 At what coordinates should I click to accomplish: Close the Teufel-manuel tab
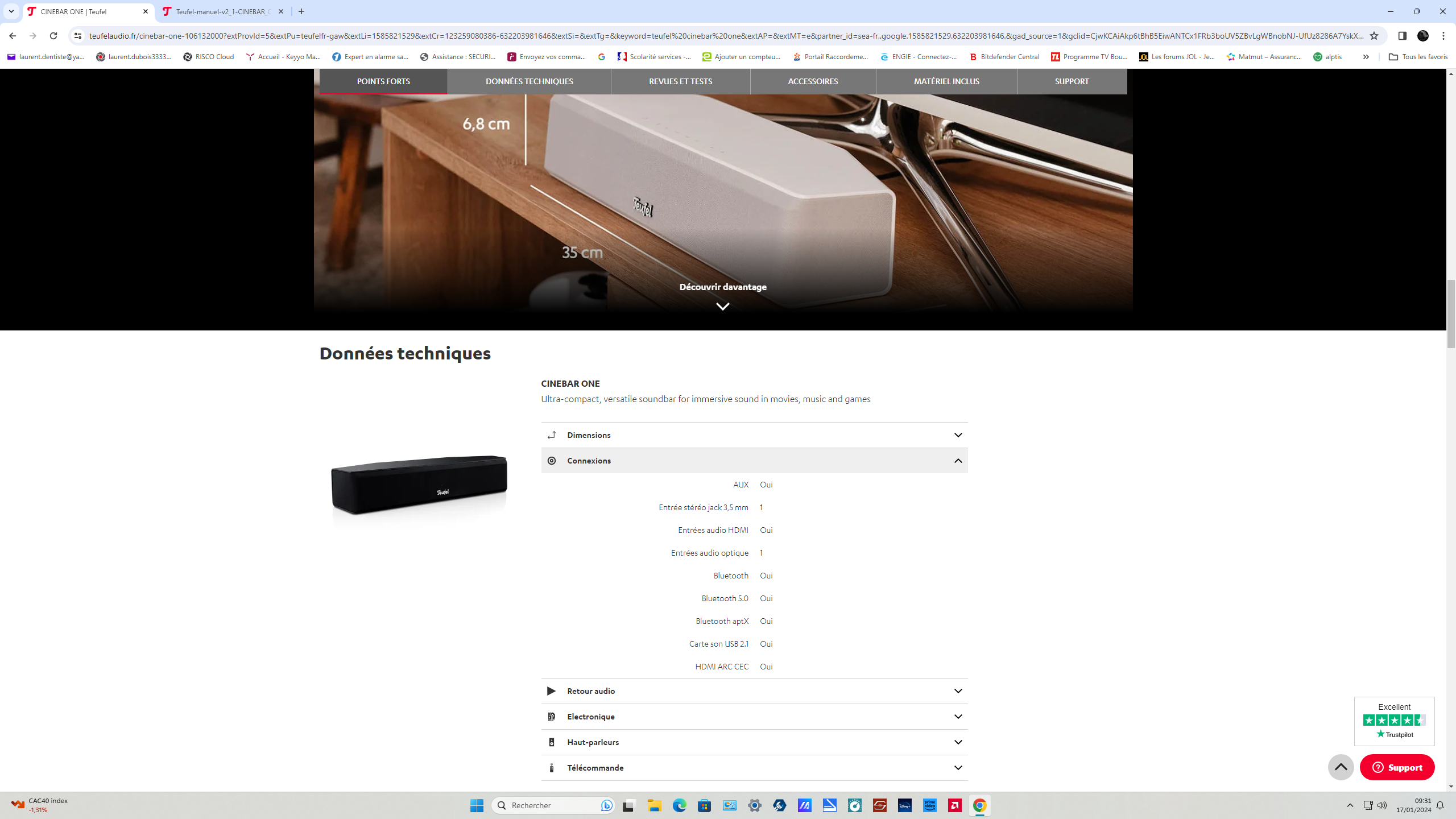tap(281, 11)
